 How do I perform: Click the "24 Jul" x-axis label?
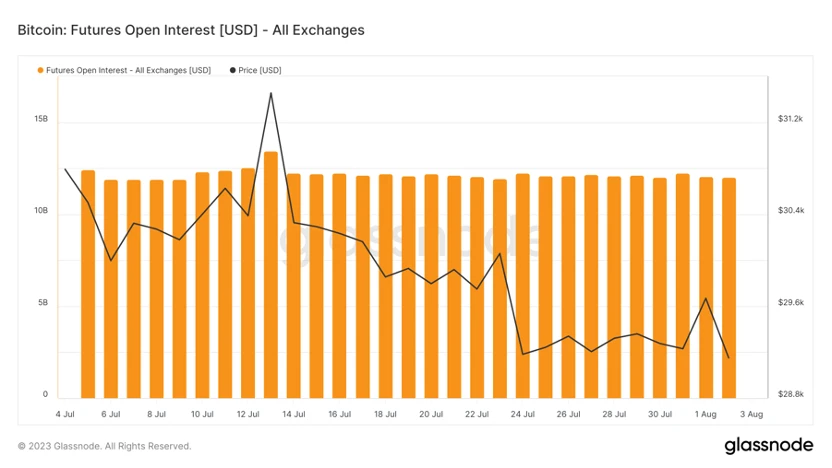[x=523, y=414]
